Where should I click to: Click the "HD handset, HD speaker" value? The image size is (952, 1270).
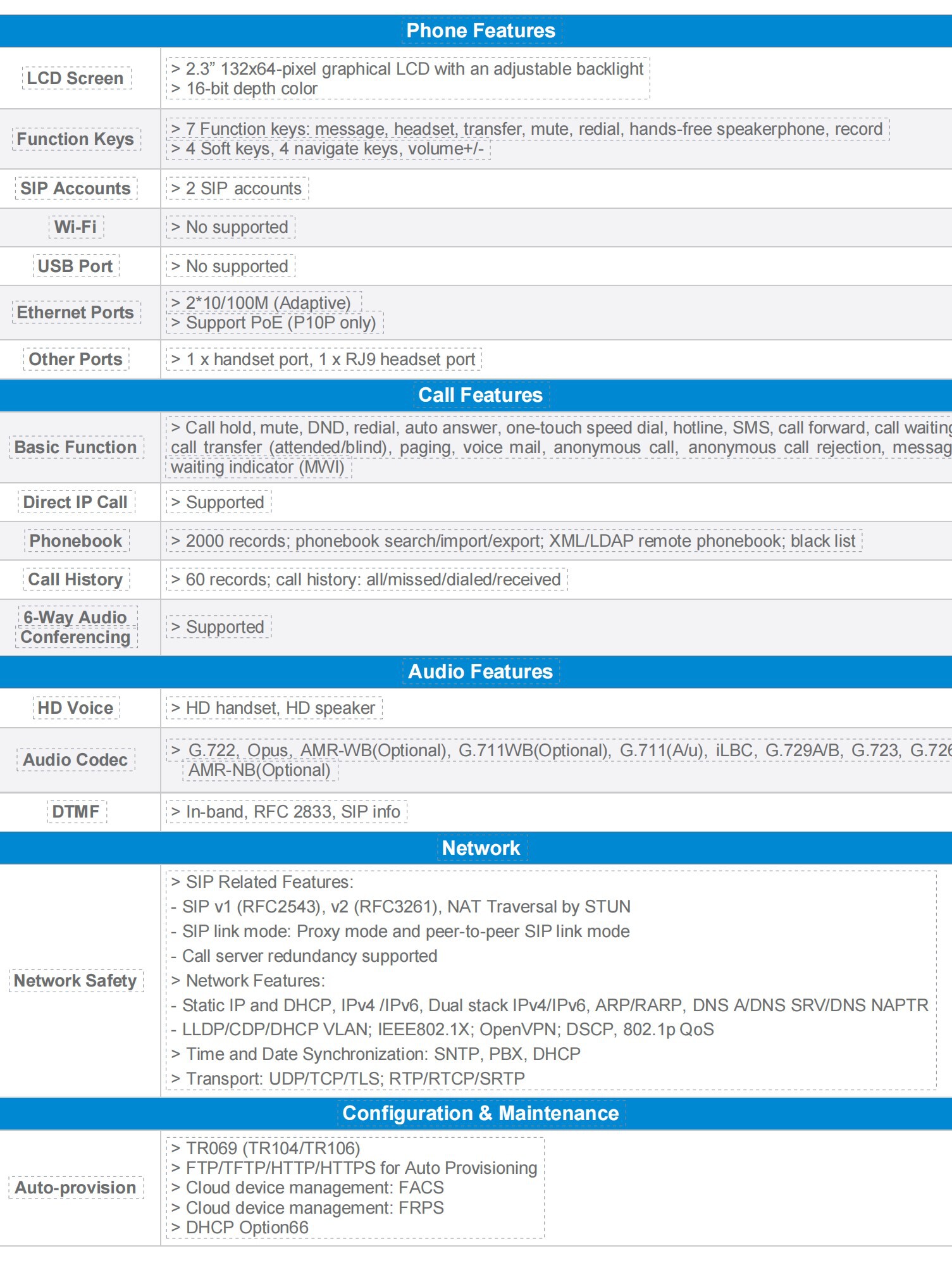pyautogui.click(x=275, y=707)
